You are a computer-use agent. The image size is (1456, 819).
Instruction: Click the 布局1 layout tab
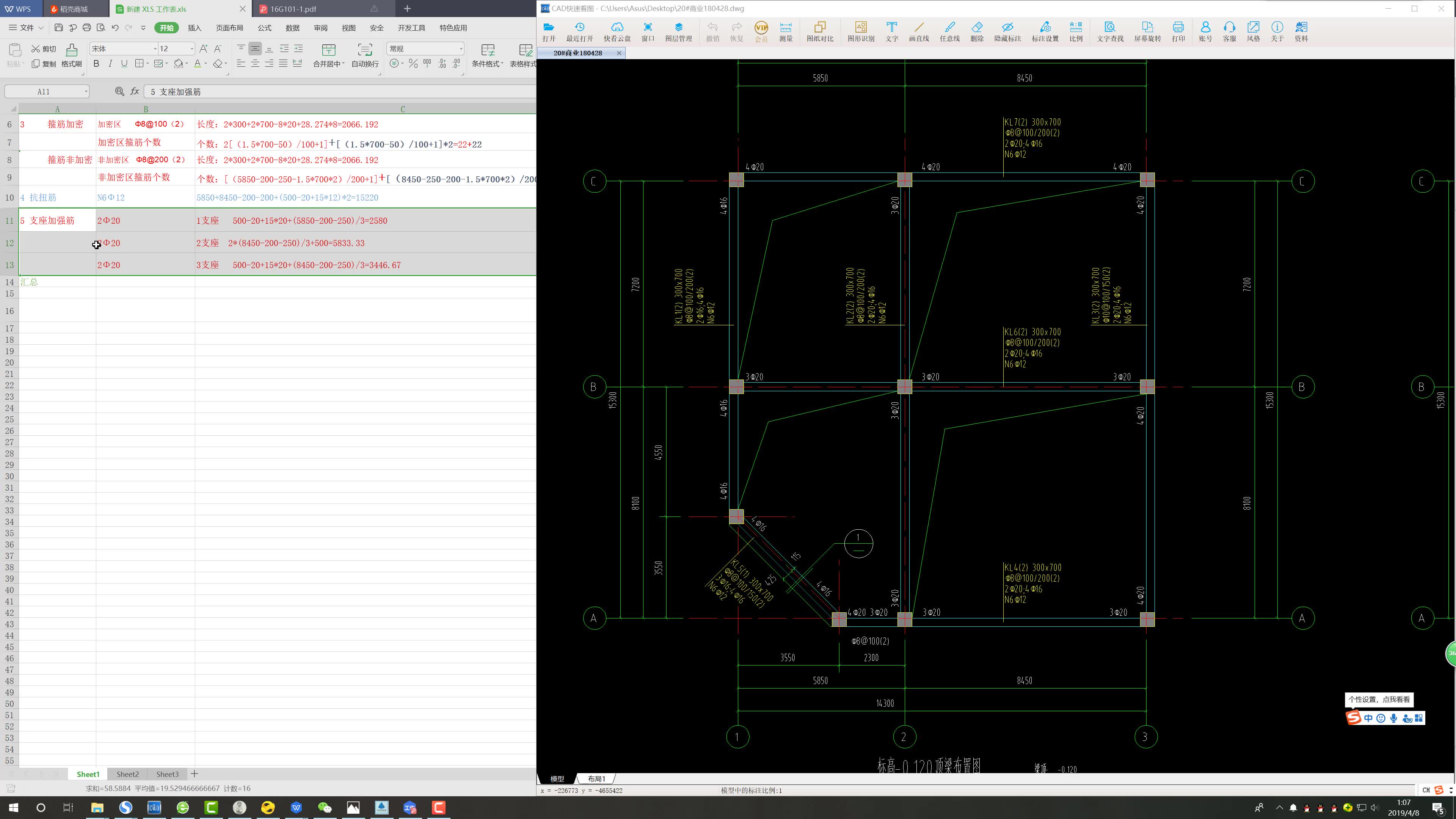click(x=596, y=778)
